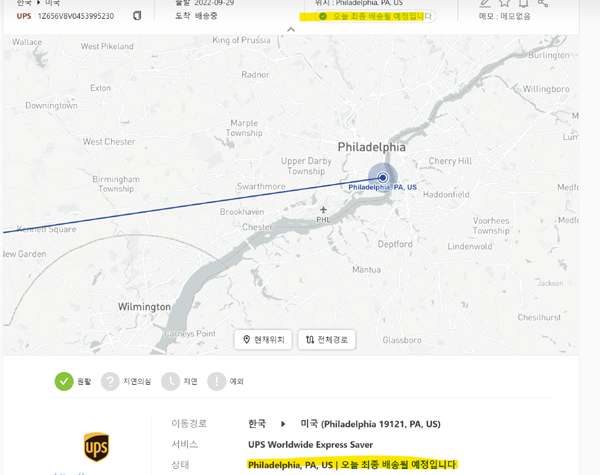The height and width of the screenshot is (475, 600).
Task: Open the link below the UPS logo
Action: click(x=70, y=473)
